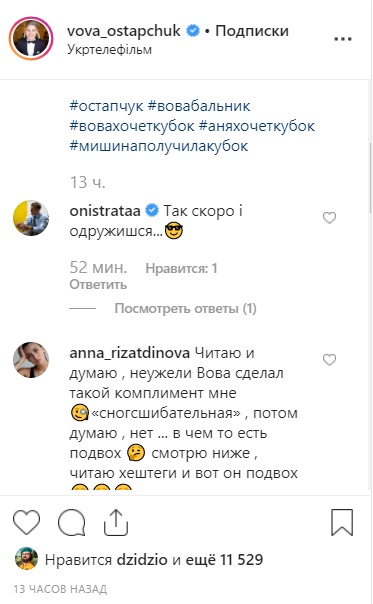
Task: Open the #мишинаполучилакубок hashtag
Action: click(x=159, y=146)
